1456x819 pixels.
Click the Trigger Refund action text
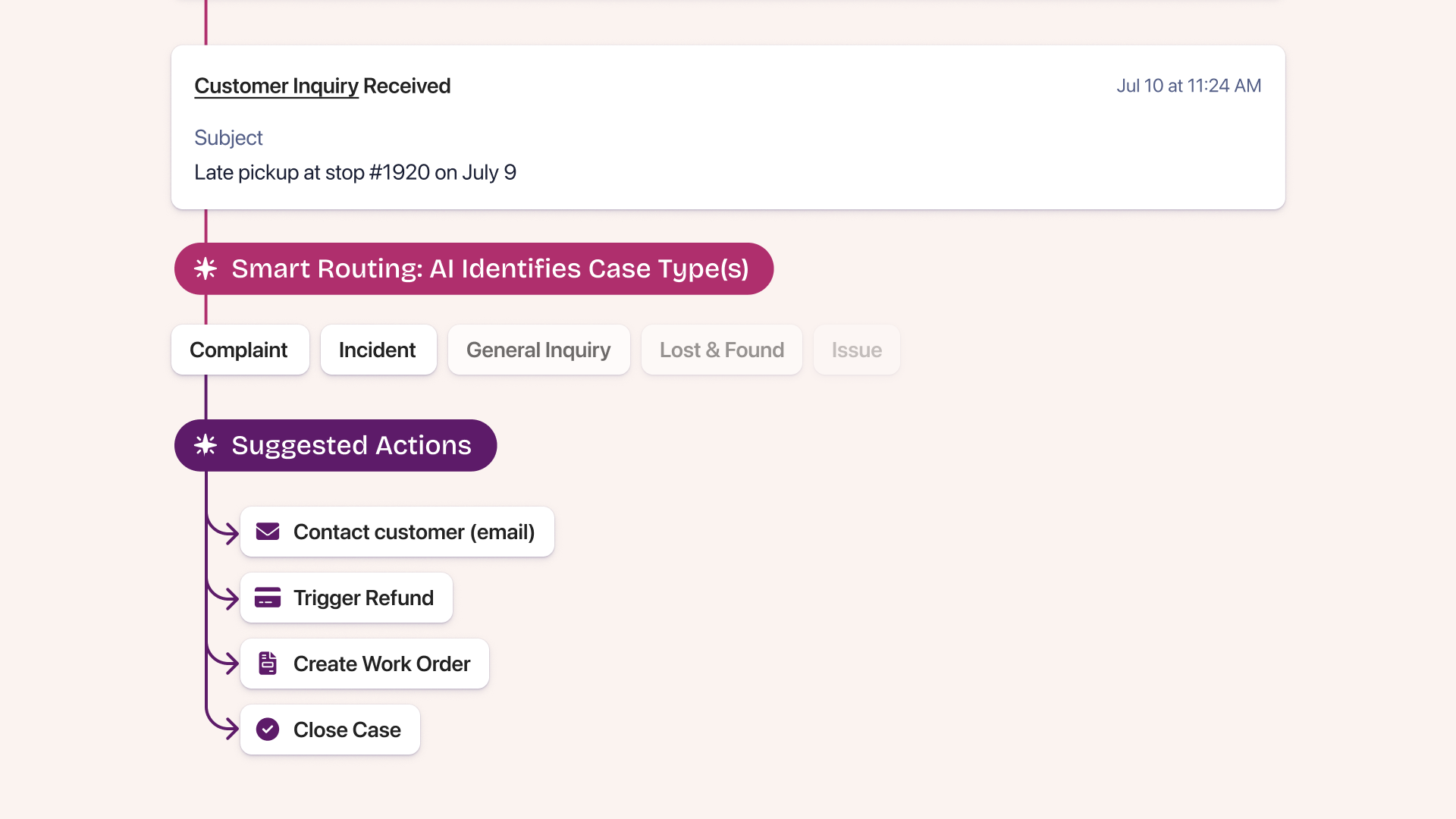coord(363,598)
